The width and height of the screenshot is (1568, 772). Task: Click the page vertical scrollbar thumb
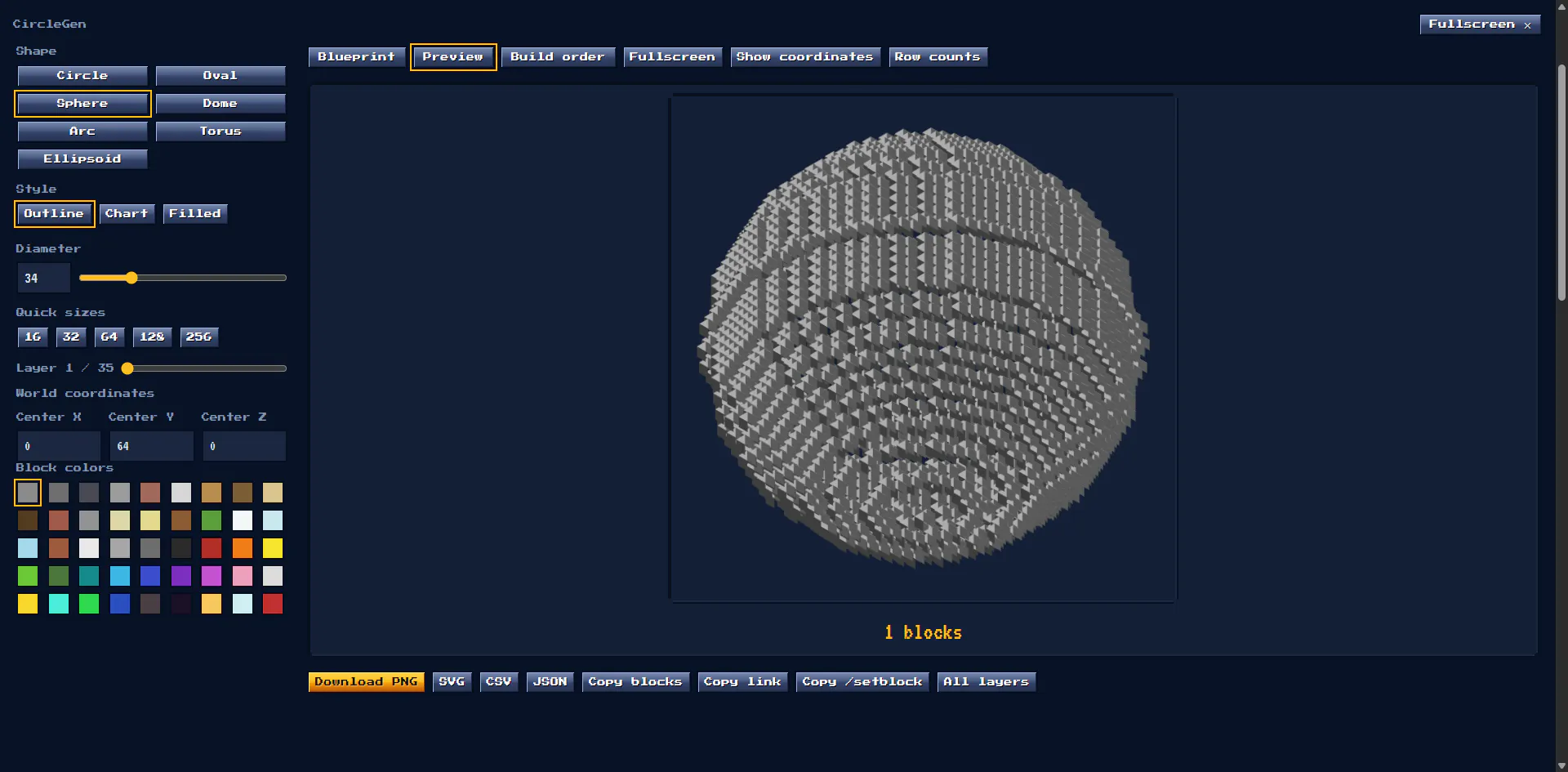tap(1561, 184)
